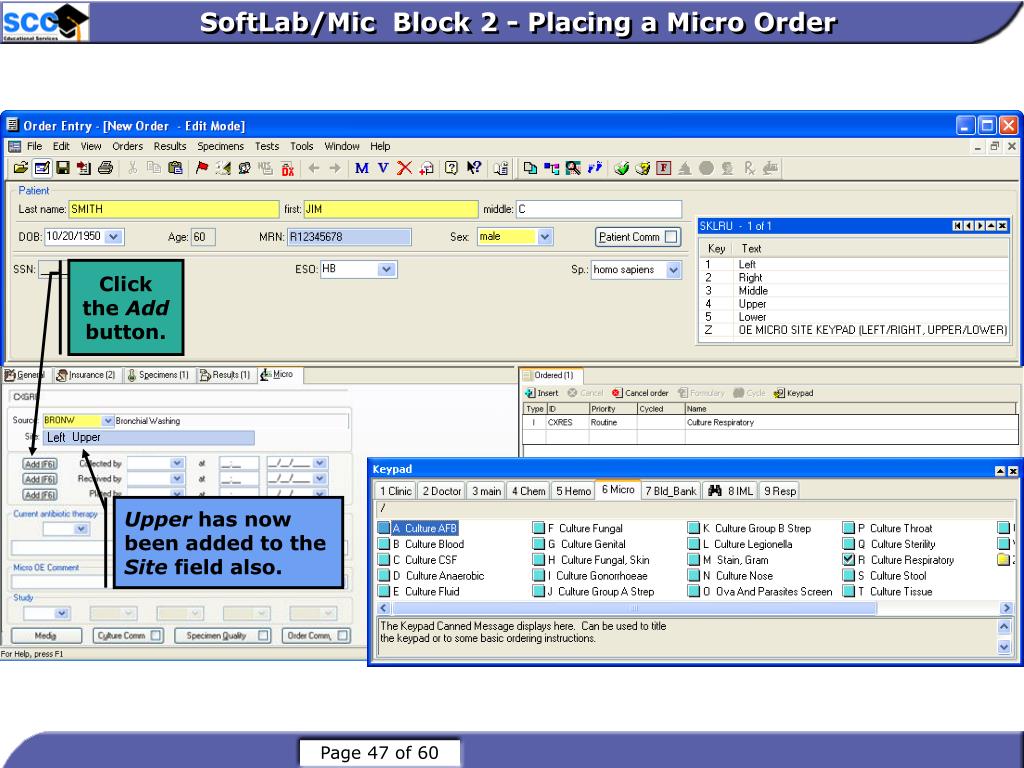Click the Site field Left Upper
Image resolution: width=1024 pixels, height=768 pixels.
click(149, 438)
